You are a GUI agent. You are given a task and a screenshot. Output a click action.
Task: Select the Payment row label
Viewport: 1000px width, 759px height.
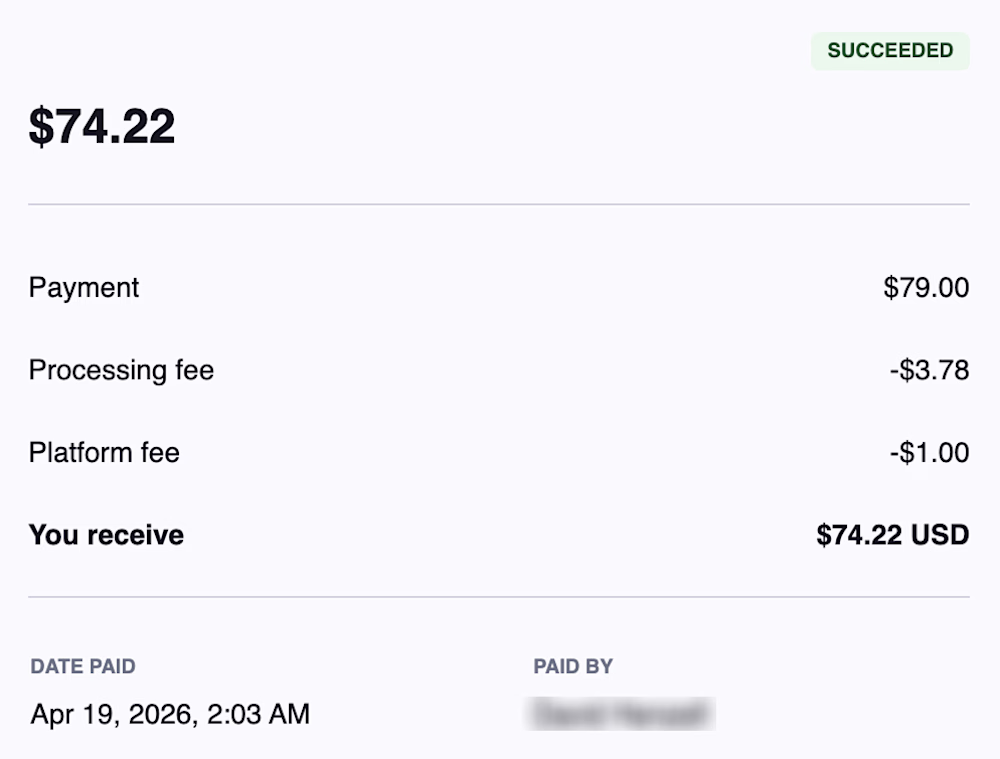pyautogui.click(x=84, y=288)
